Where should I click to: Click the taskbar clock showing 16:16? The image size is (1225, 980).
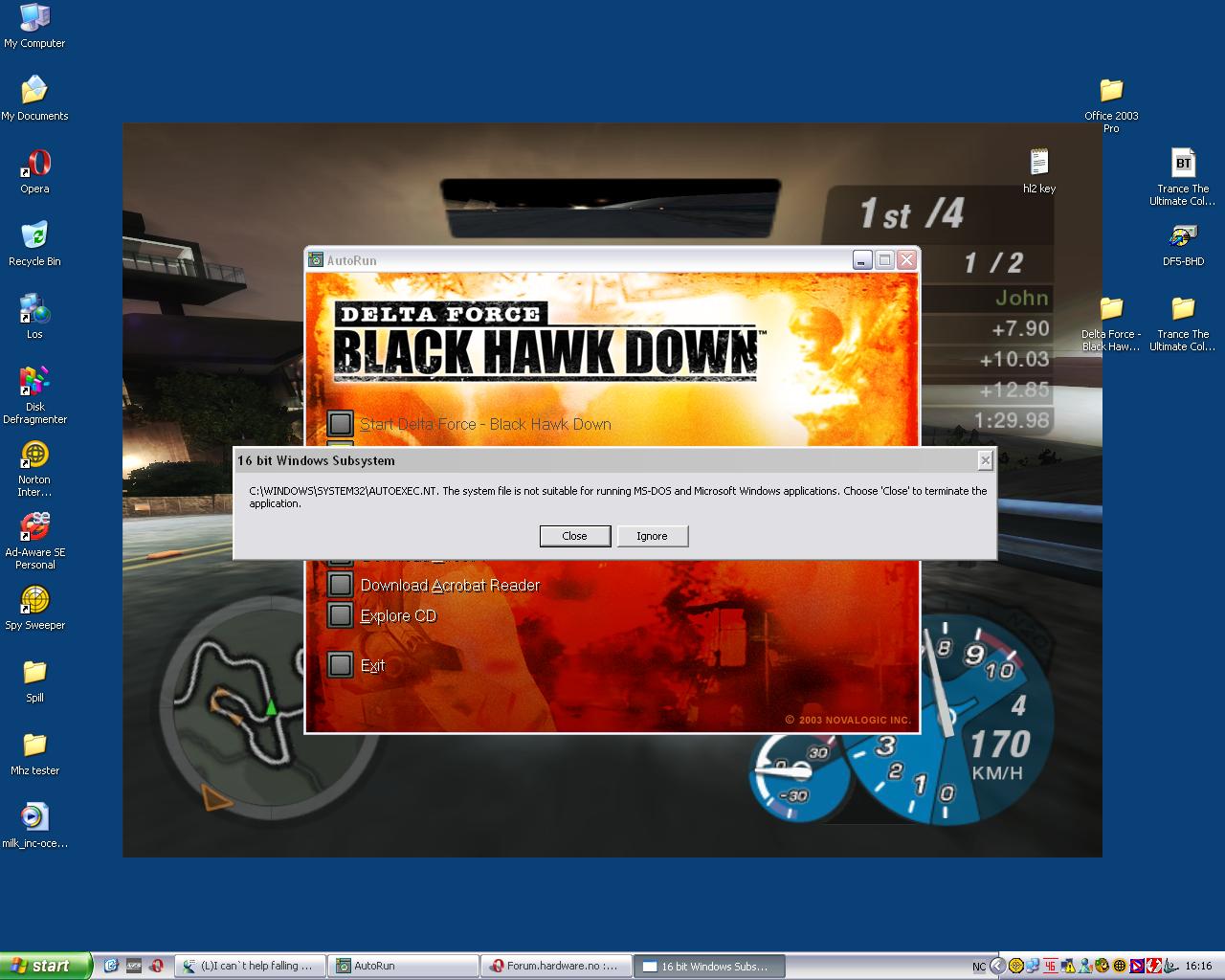coord(1198,966)
